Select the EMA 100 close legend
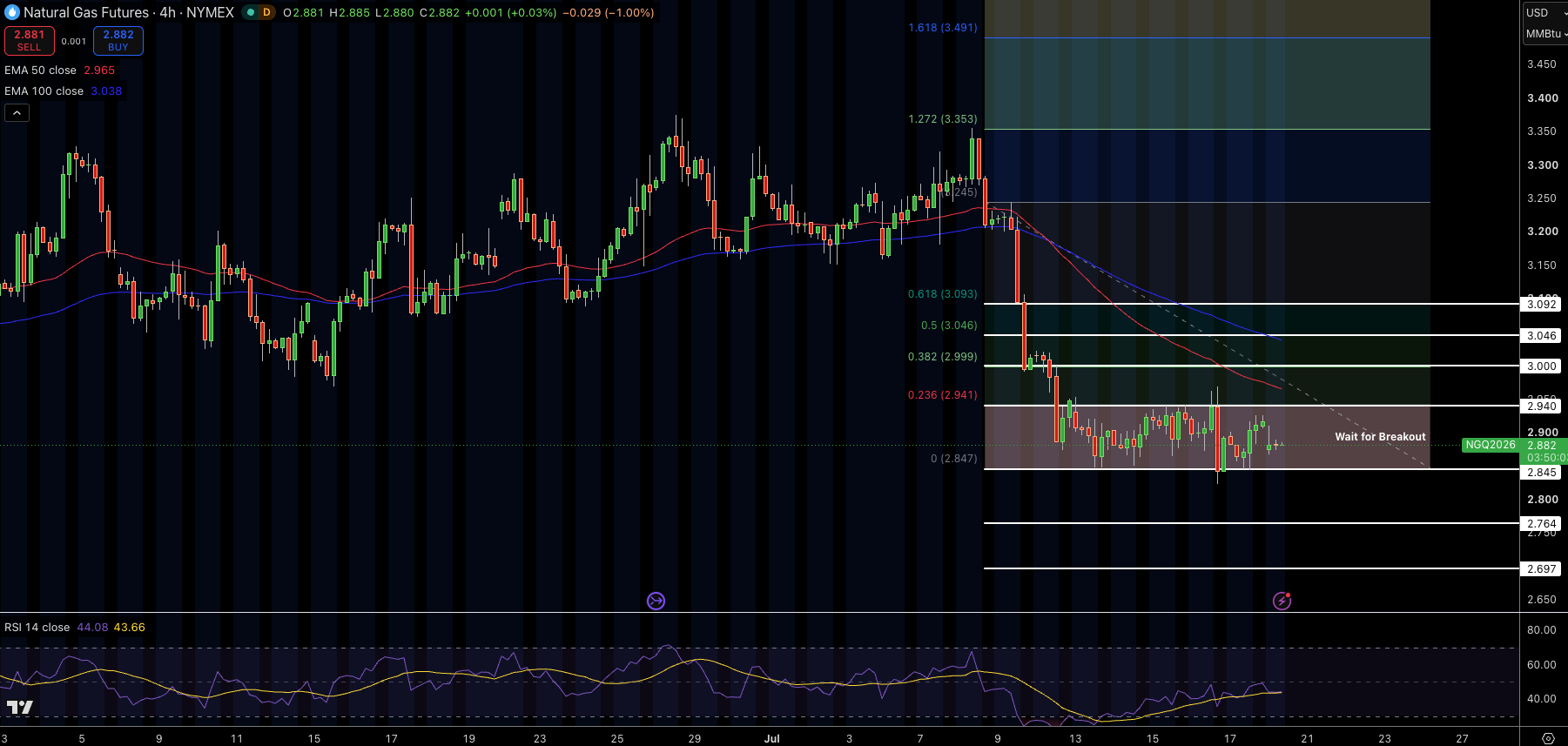This screenshot has width=1568, height=746. 64,91
